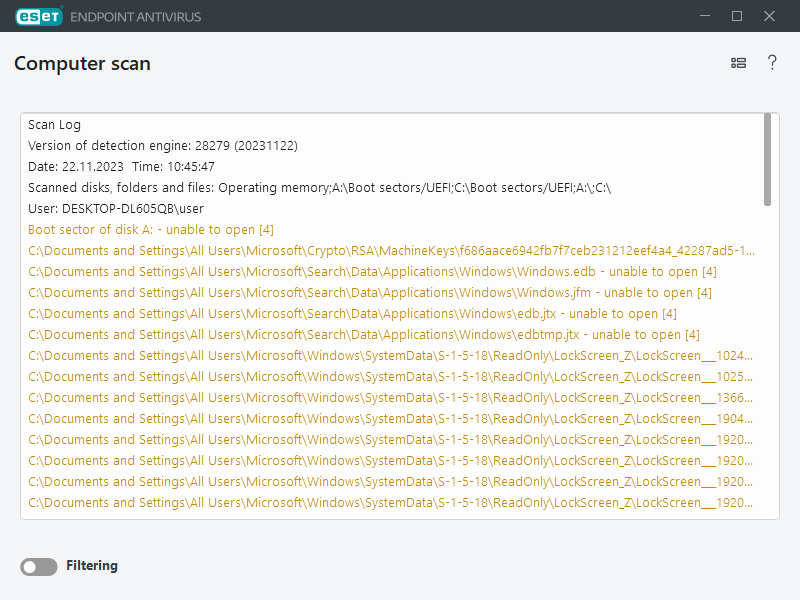This screenshot has width=800, height=600.
Task: Close the ESET Endpoint Antivirus window
Action: [769, 16]
